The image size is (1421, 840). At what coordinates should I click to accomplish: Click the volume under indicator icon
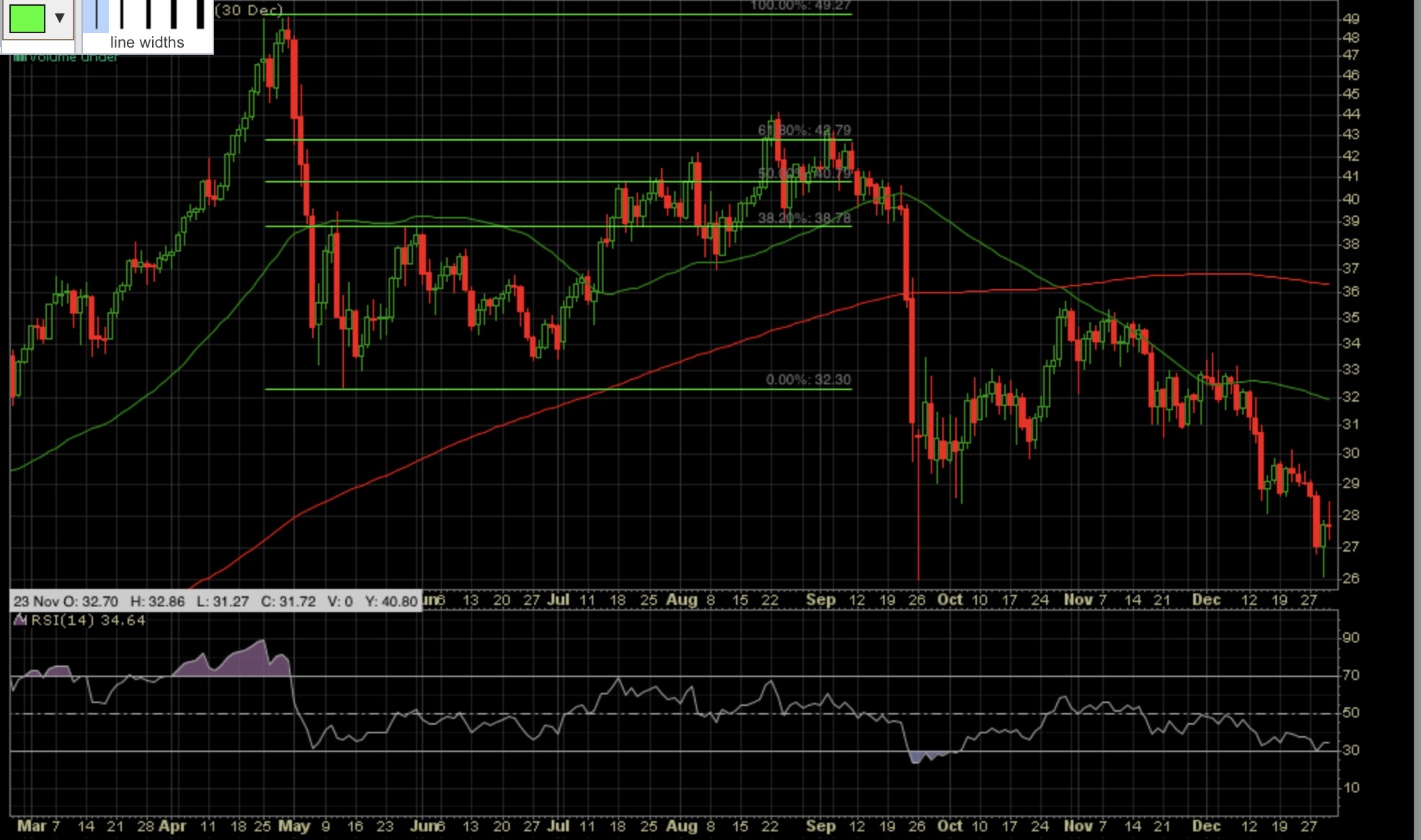coord(19,57)
